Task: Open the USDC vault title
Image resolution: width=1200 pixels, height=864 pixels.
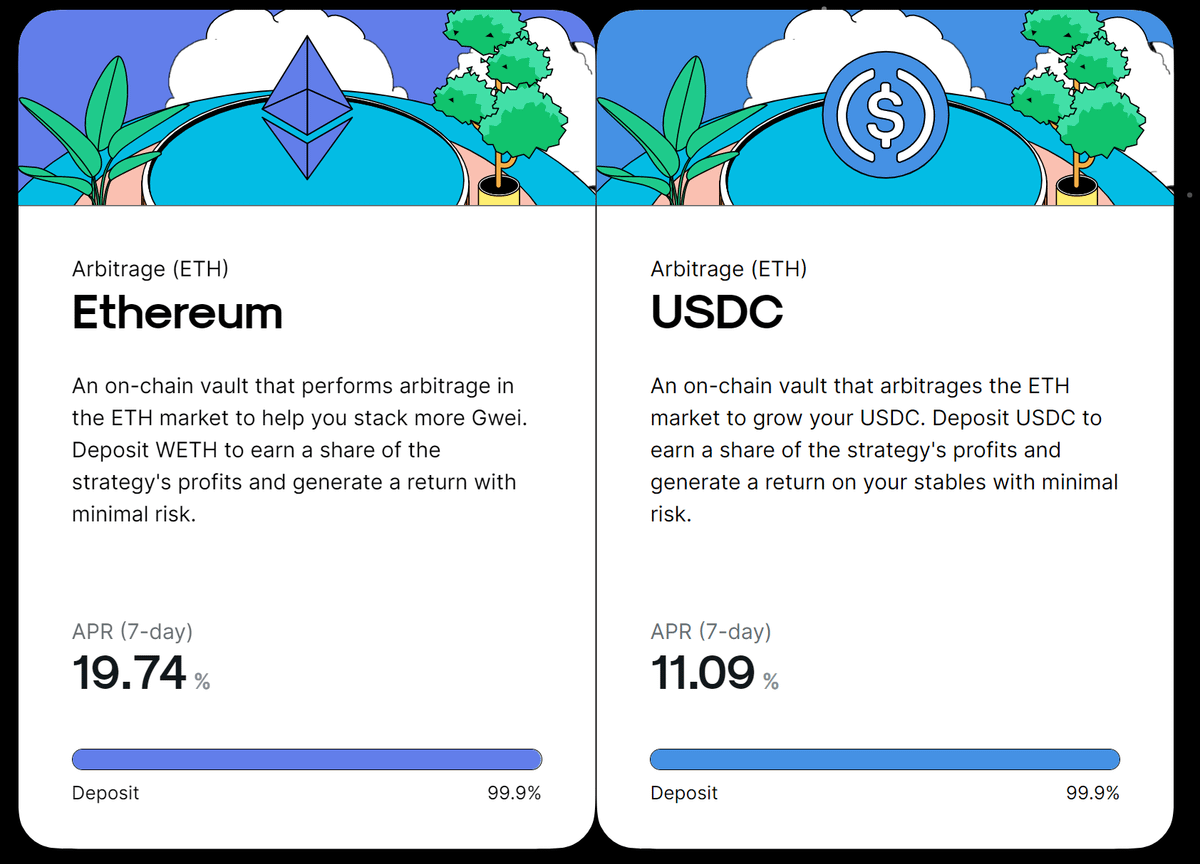Action: point(717,313)
